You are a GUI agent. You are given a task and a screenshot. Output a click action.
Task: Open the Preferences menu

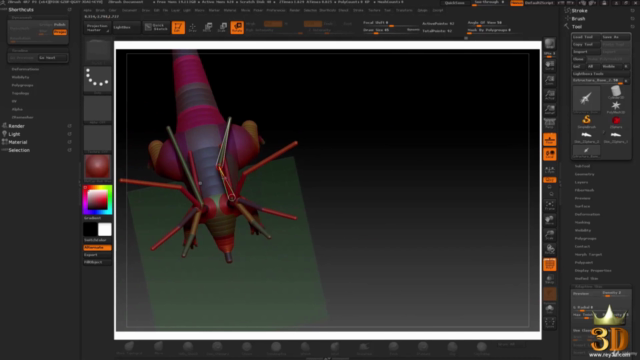point(276,10)
